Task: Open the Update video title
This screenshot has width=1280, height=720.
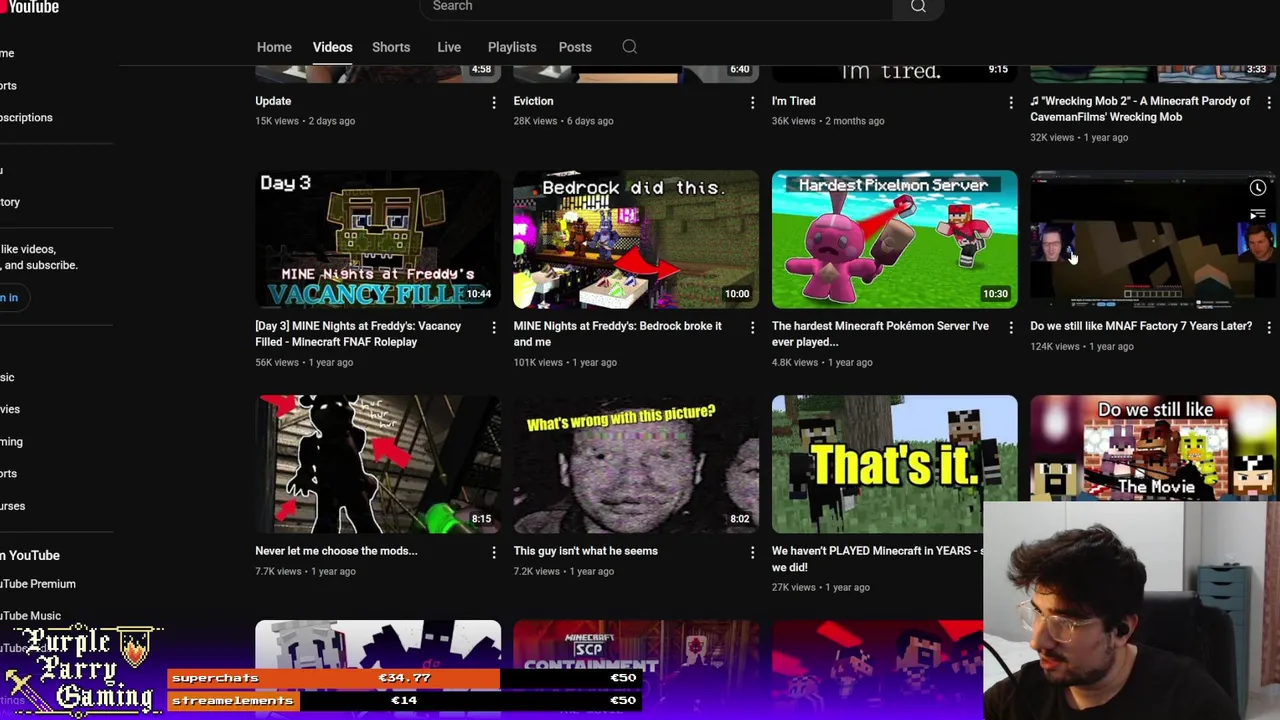Action: point(273,101)
